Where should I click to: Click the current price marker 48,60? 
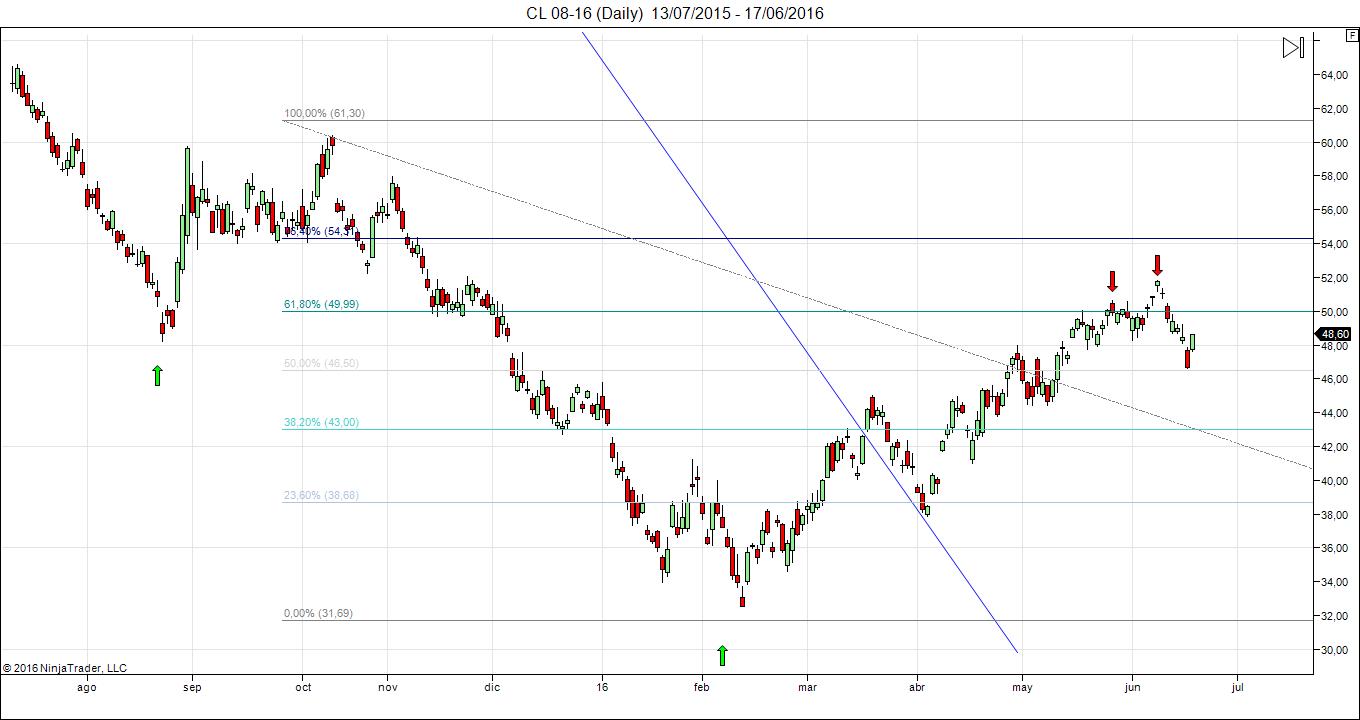[x=1335, y=334]
